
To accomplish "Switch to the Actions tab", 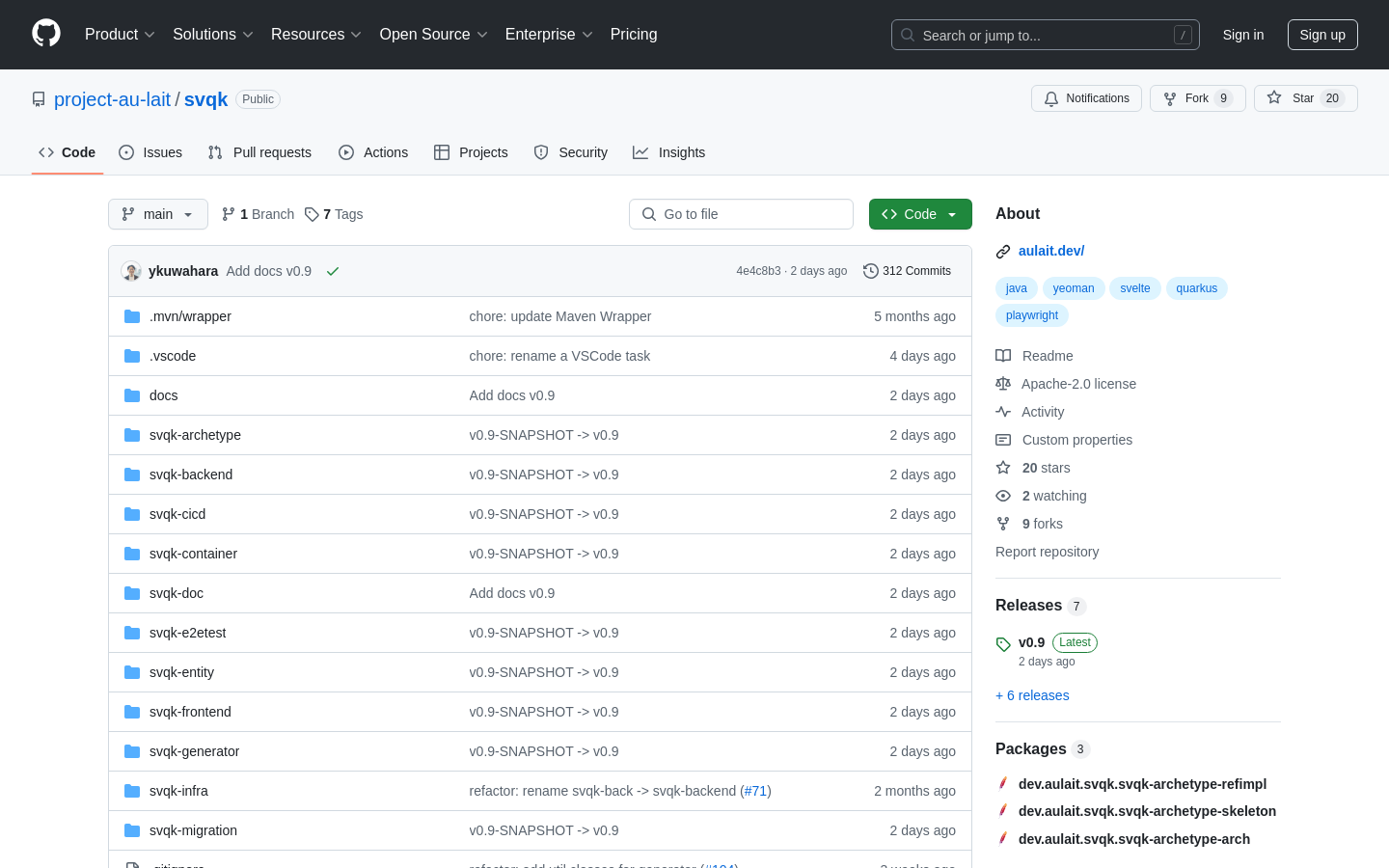I will pyautogui.click(x=373, y=152).
